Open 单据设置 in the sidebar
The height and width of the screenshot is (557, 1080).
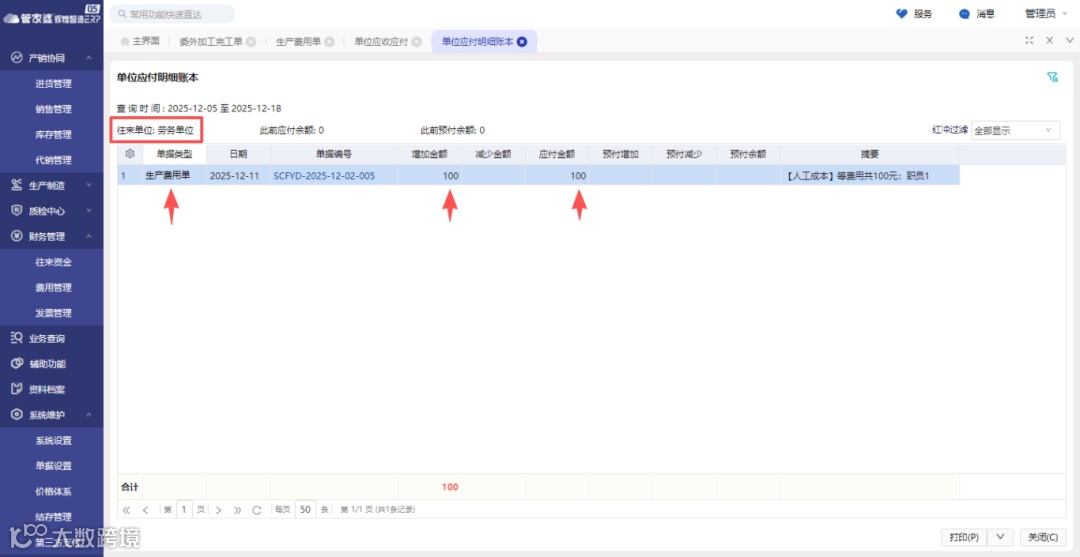point(53,466)
